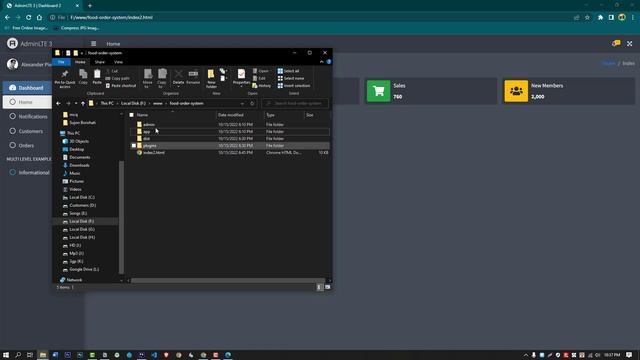
Task: Switch to the View ribbon tab
Action: pyautogui.click(x=118, y=62)
